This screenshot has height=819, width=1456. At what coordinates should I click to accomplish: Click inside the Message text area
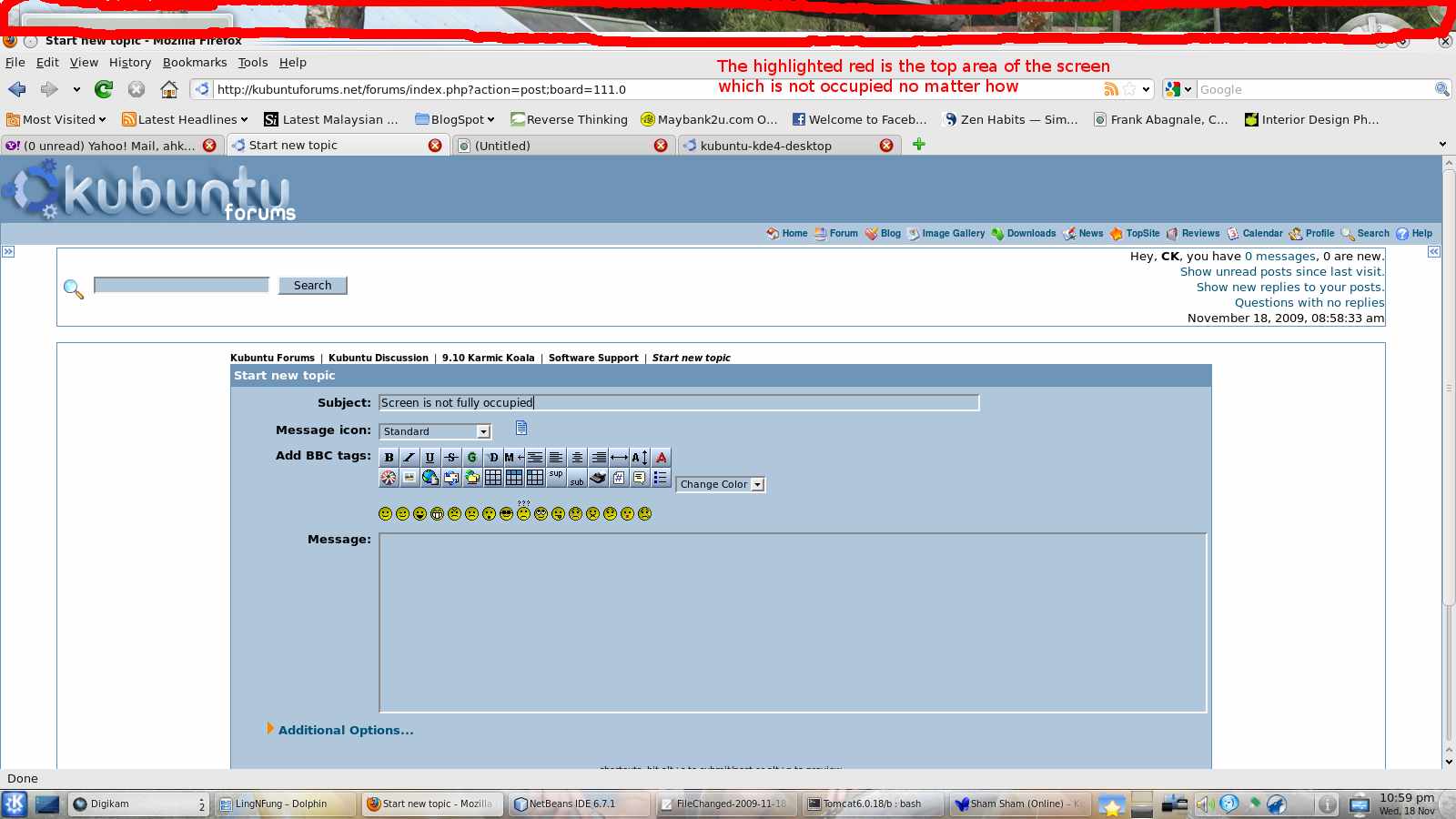click(792, 622)
